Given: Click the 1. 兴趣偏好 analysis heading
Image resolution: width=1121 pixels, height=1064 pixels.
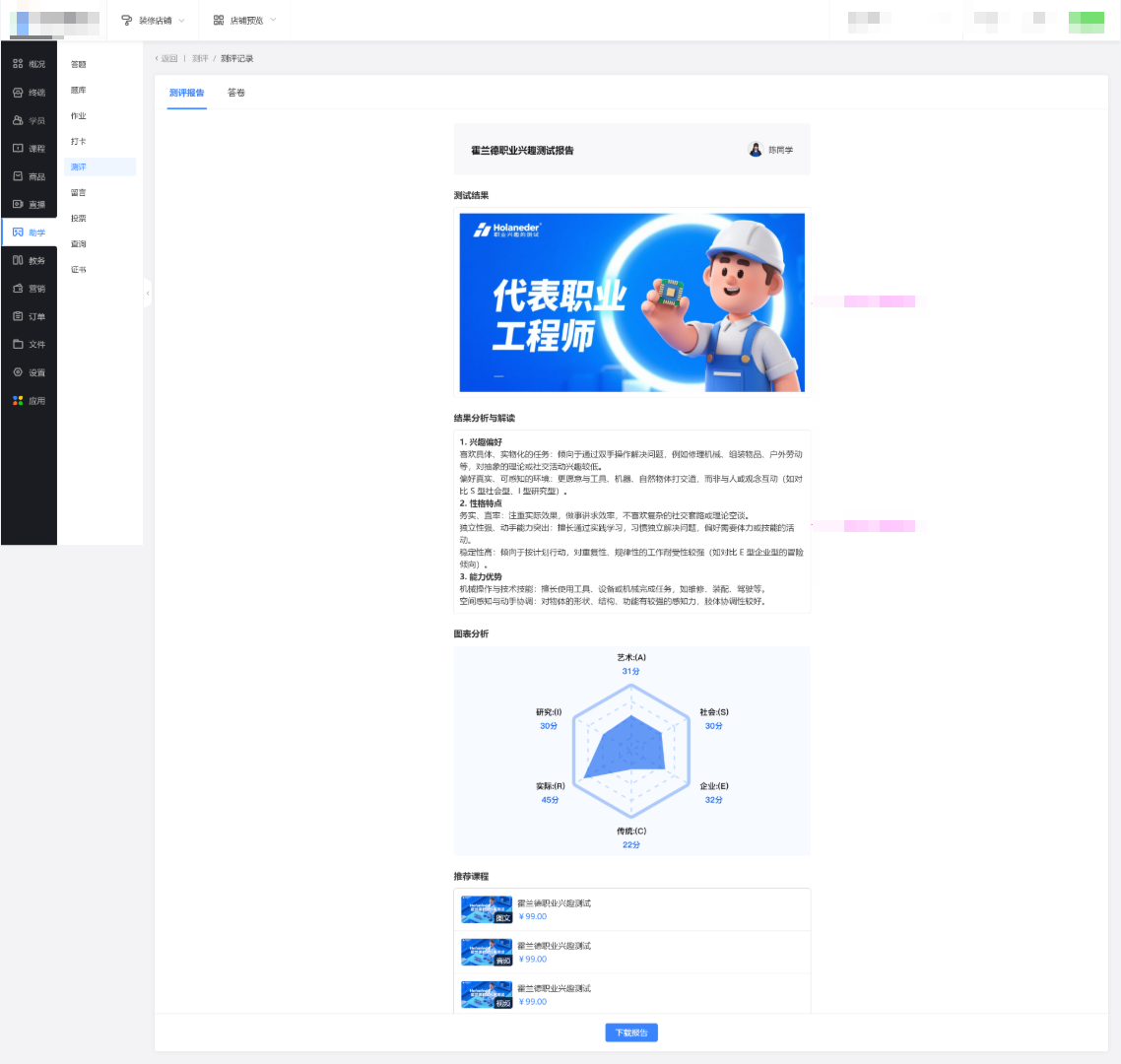Looking at the screenshot, I should click(x=481, y=442).
